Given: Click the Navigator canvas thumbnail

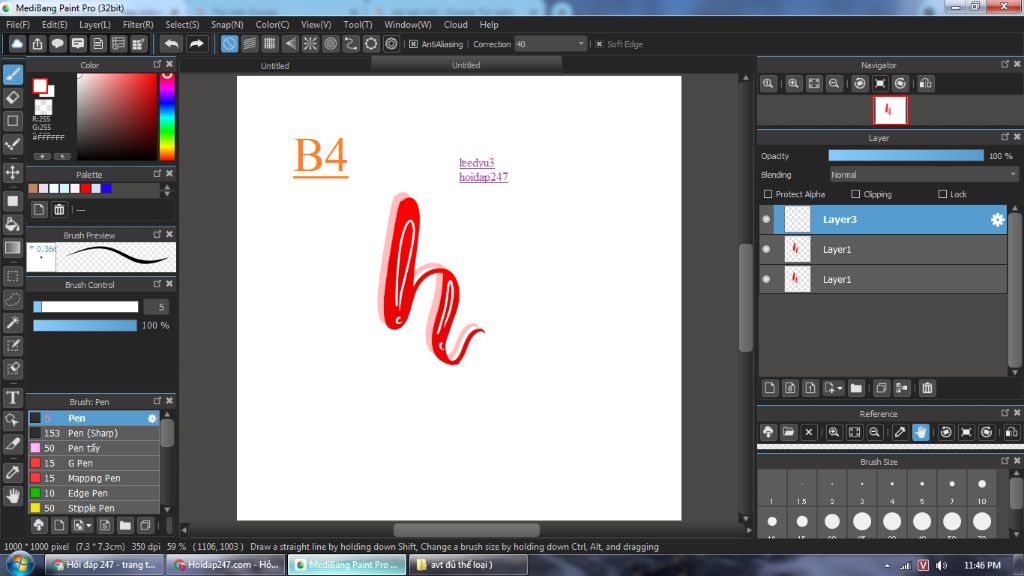Looking at the screenshot, I should tap(890, 110).
